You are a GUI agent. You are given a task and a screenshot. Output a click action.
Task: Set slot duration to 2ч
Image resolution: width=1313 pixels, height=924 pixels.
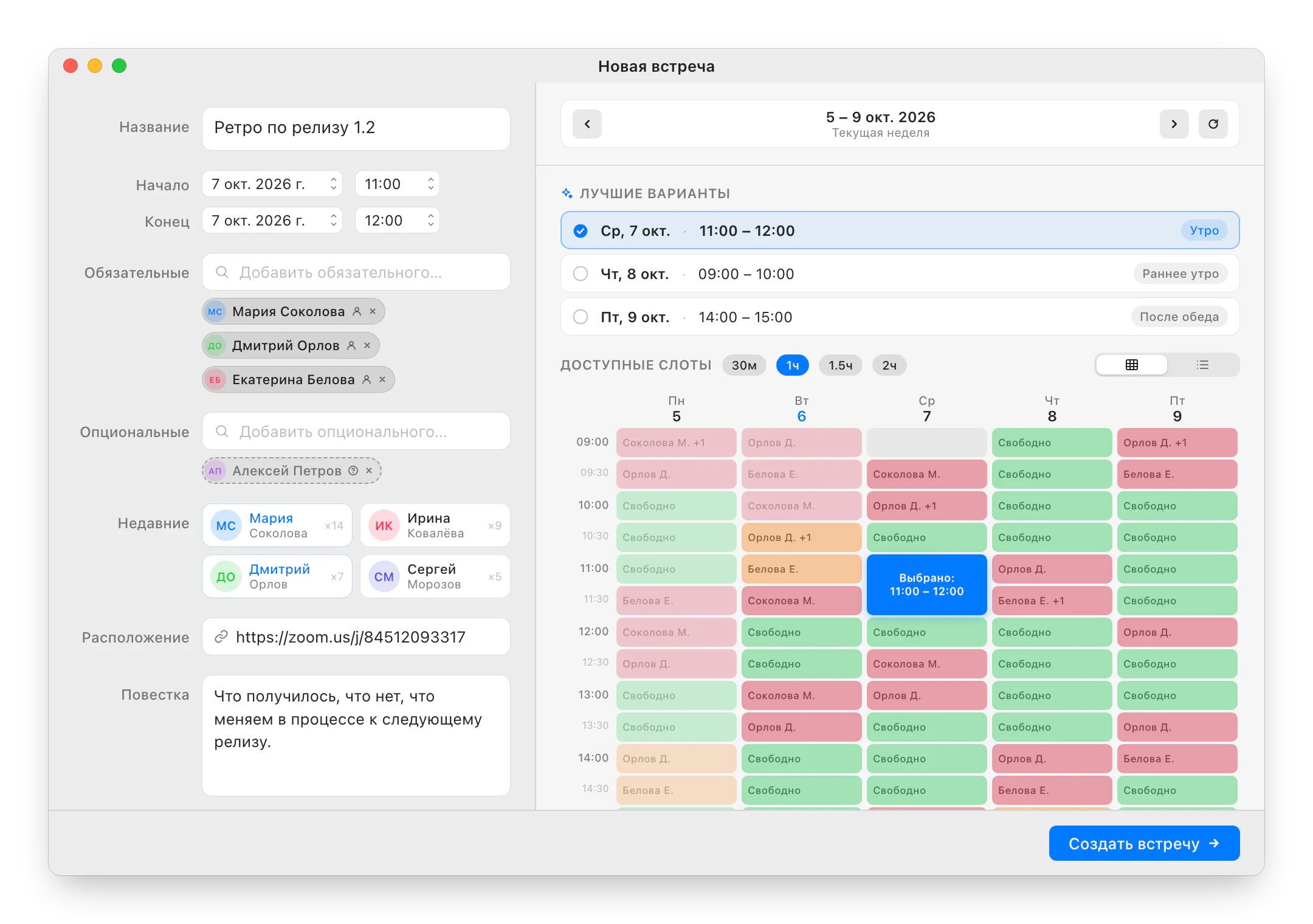(889, 365)
